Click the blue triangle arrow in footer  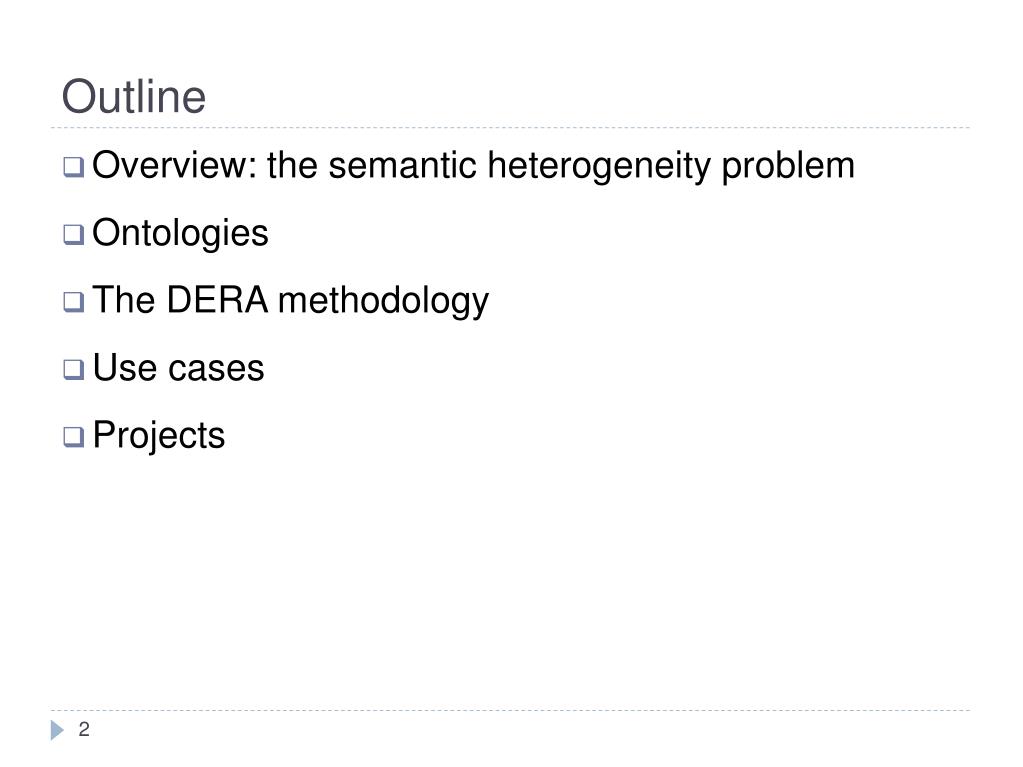[57, 730]
